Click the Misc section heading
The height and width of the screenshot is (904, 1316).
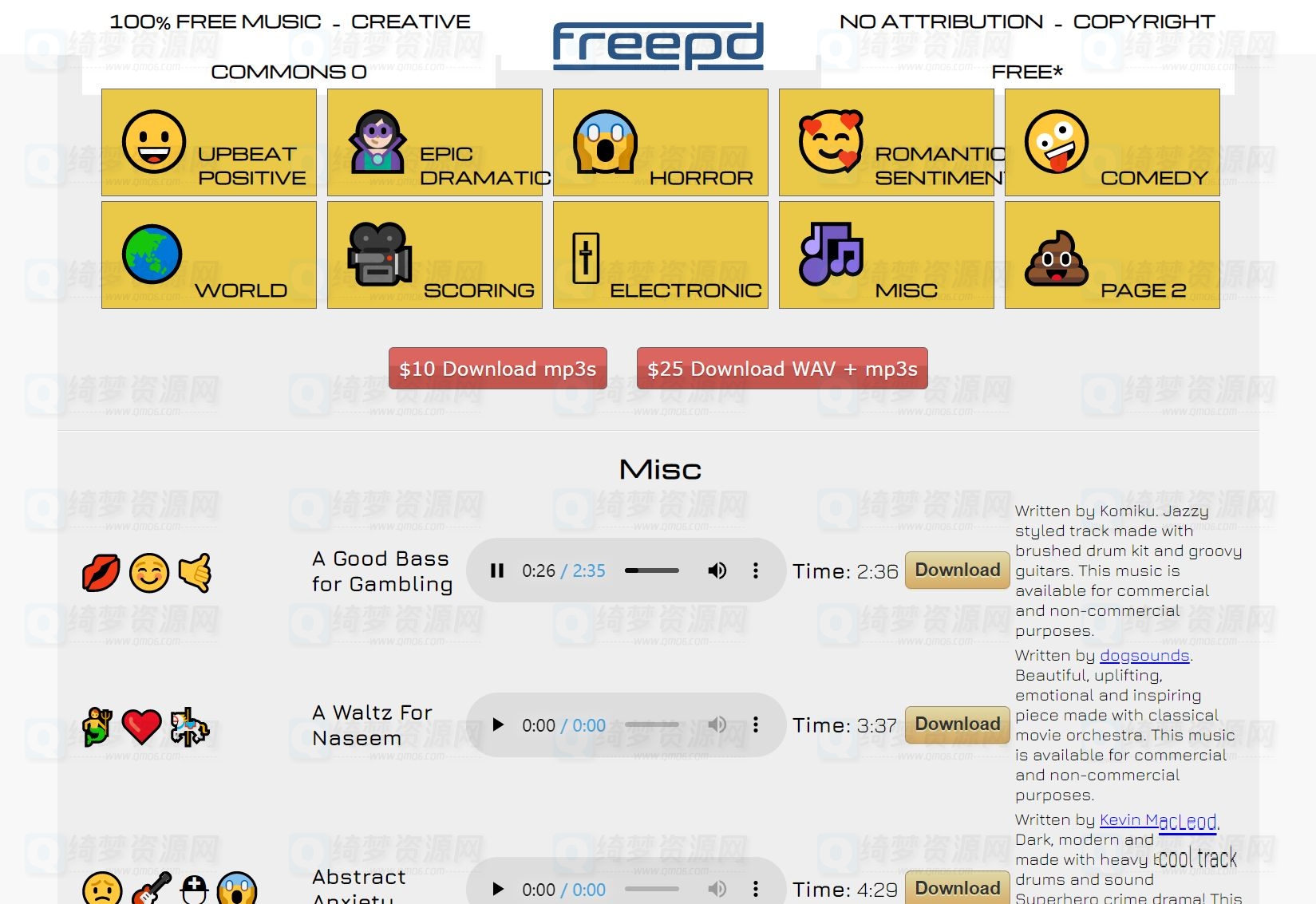pos(660,469)
